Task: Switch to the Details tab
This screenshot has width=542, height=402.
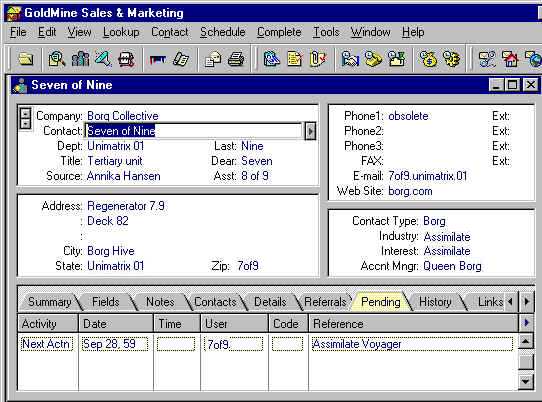Action: (x=270, y=302)
